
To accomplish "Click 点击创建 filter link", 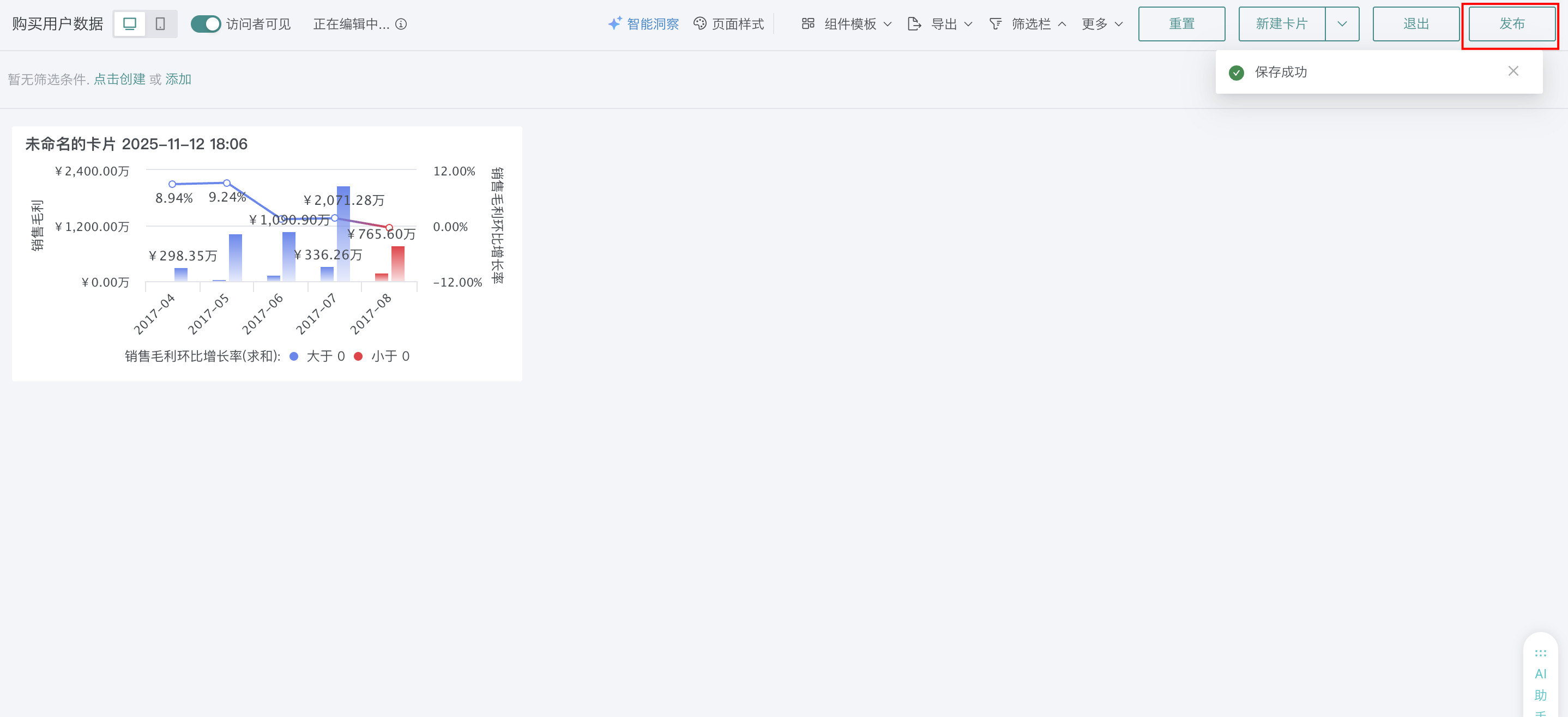I will [119, 79].
